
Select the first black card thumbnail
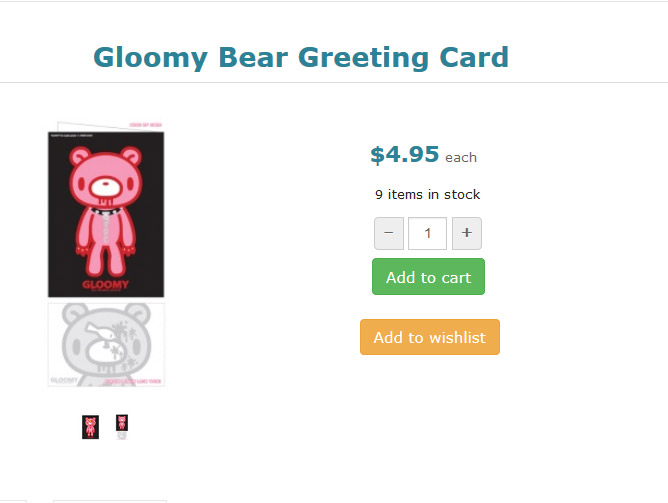[90, 427]
